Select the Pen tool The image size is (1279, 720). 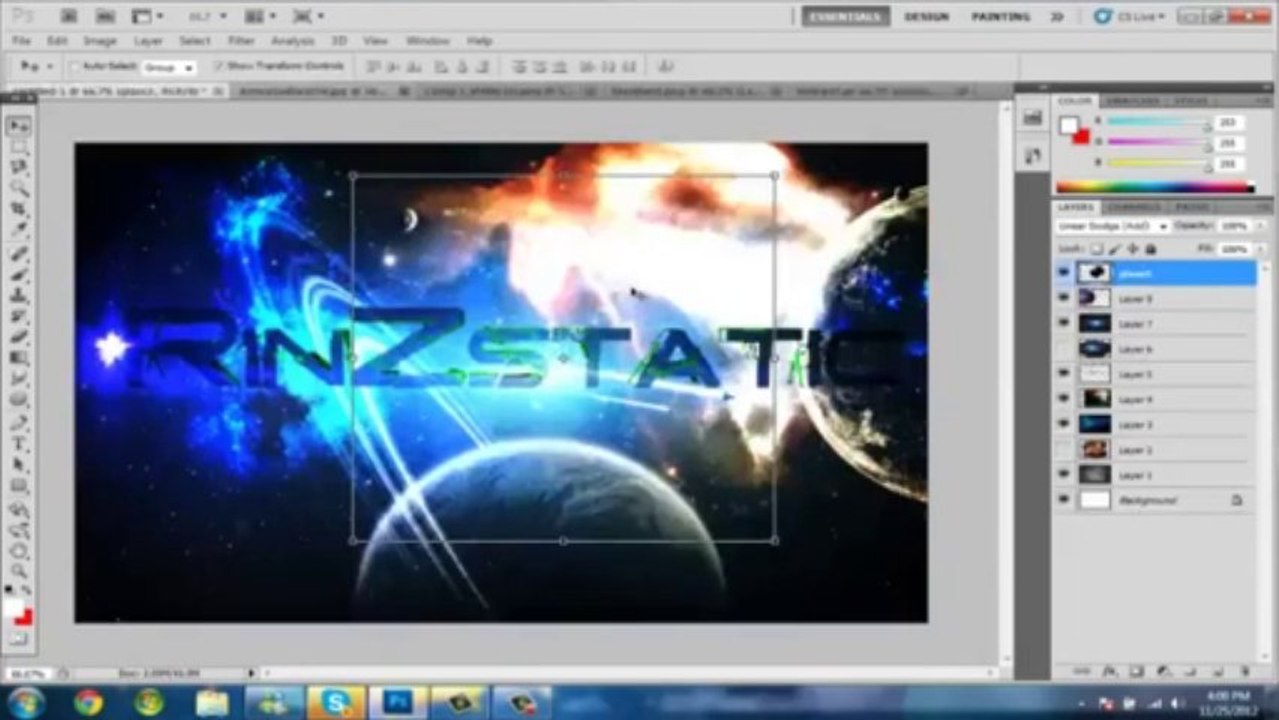pyautogui.click(x=19, y=424)
